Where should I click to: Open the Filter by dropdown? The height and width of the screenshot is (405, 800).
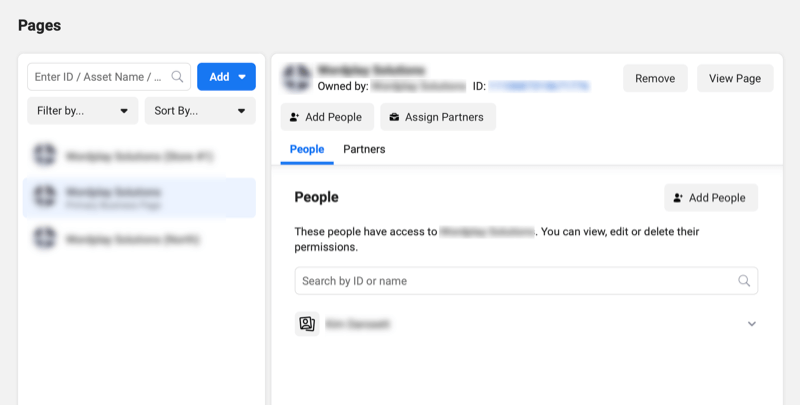83,111
